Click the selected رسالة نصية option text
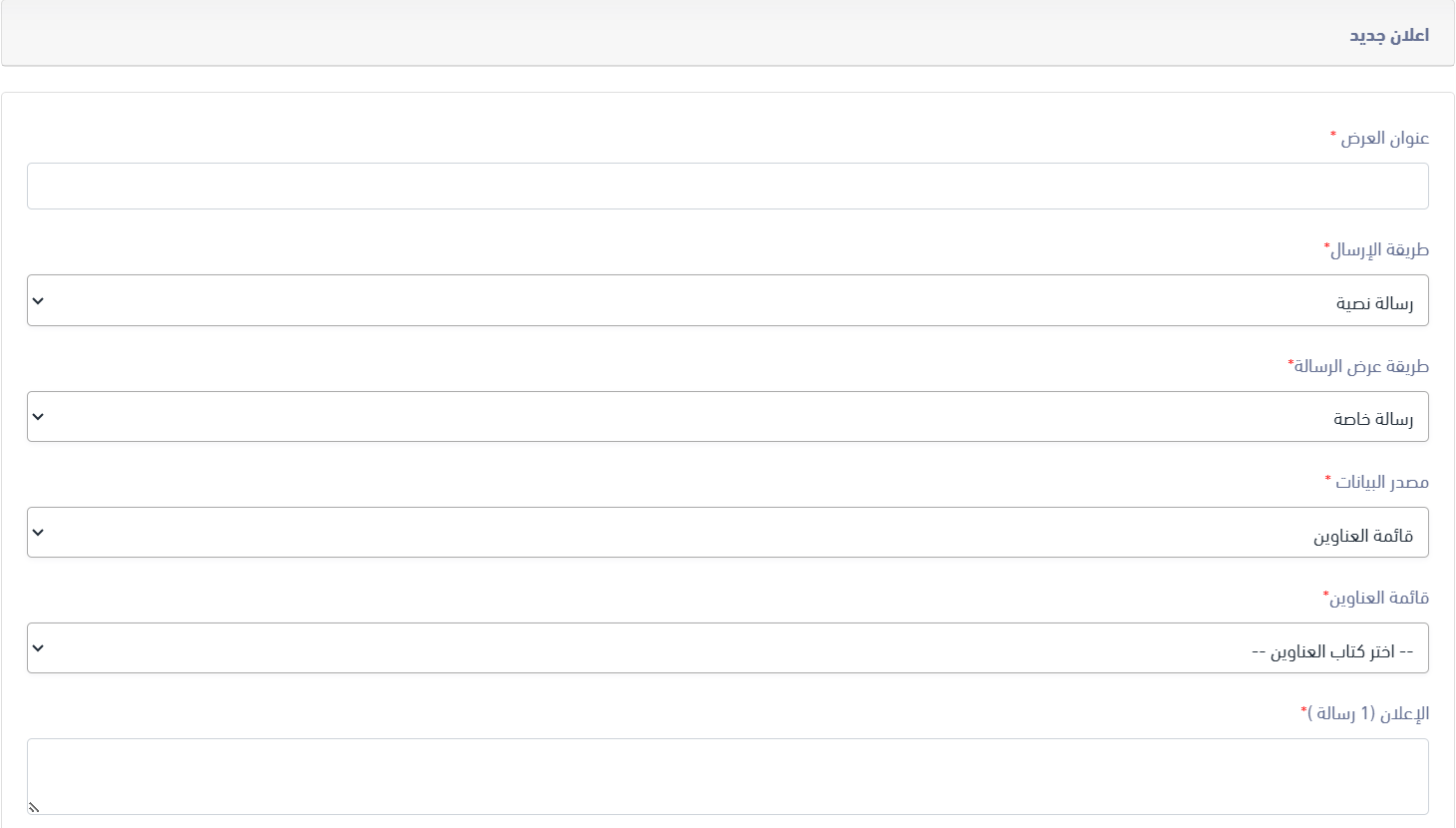This screenshot has height=828, width=1456. coord(1374,303)
